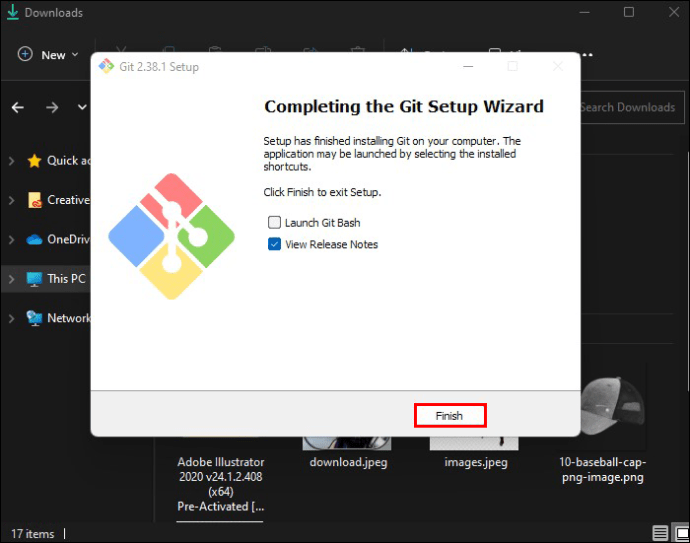Image resolution: width=690 pixels, height=543 pixels.
Task: Switch to details view icon in status bar
Action: coord(660,533)
